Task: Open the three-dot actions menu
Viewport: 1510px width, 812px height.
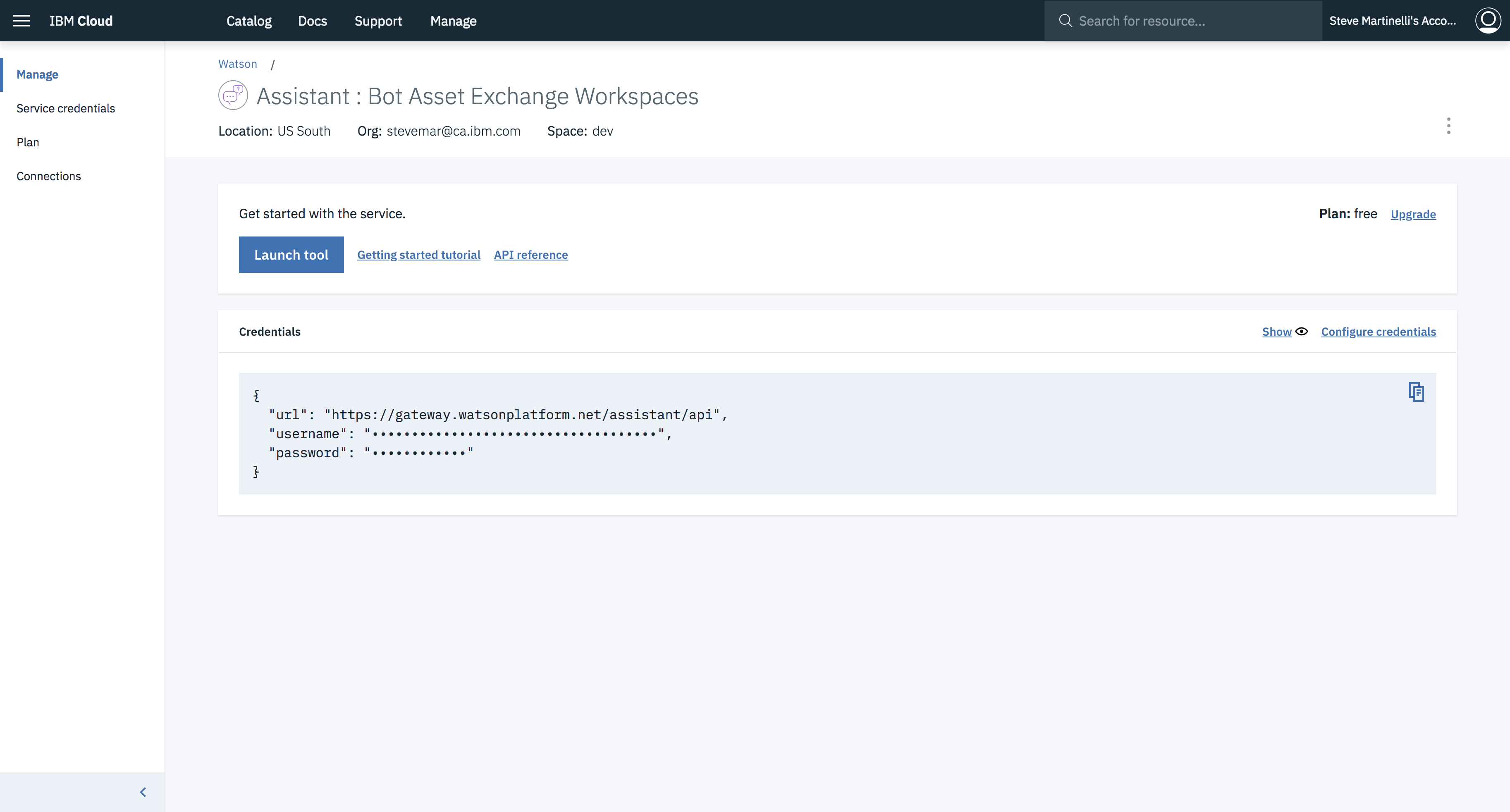Action: pos(1448,126)
